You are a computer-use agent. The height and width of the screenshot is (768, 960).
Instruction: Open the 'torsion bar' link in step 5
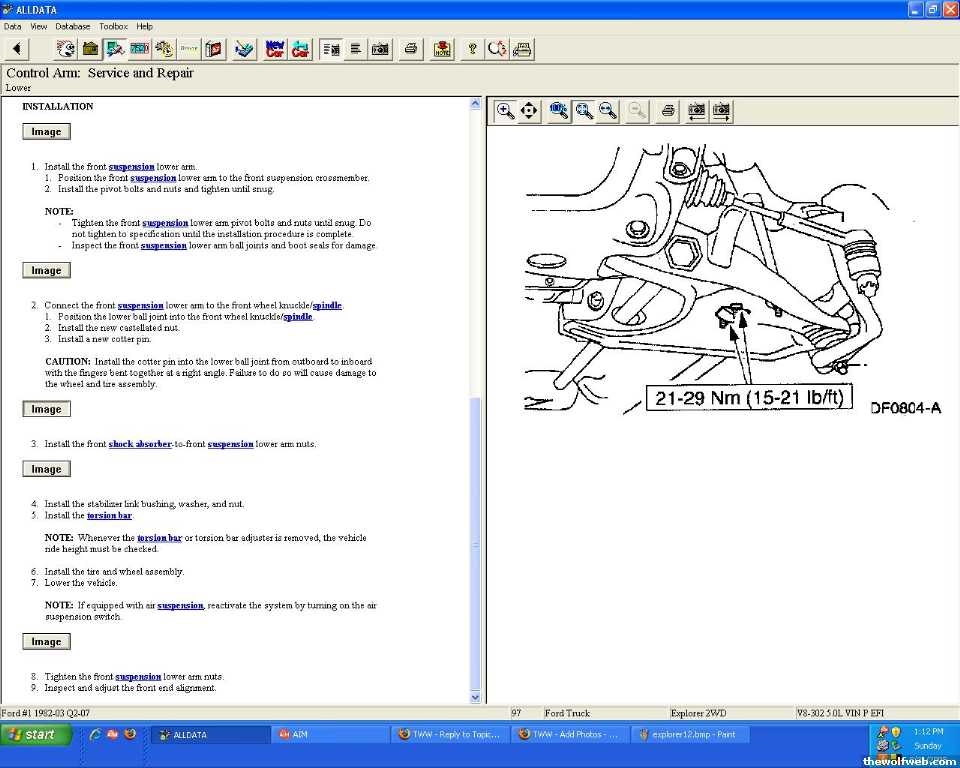pyautogui.click(x=109, y=516)
